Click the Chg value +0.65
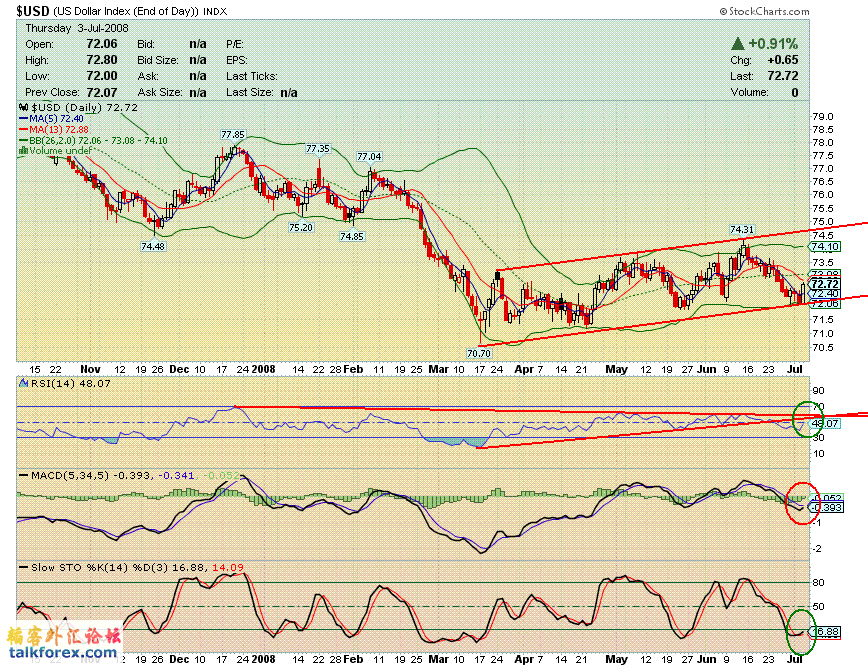This screenshot has width=868, height=668. (783, 60)
